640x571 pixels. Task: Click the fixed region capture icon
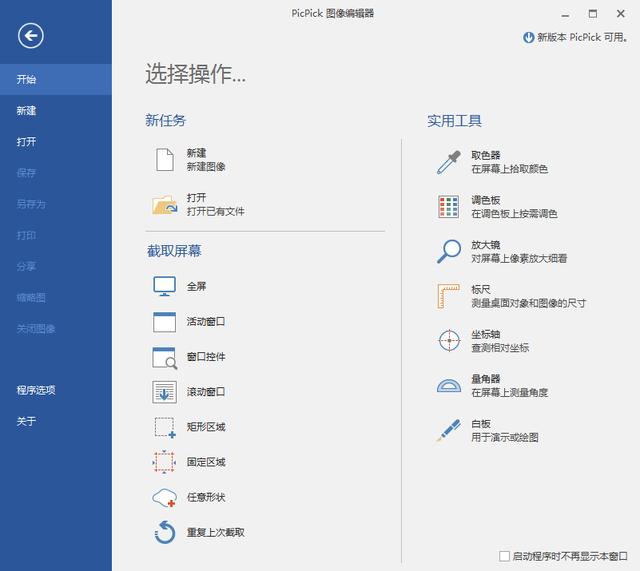(x=164, y=462)
